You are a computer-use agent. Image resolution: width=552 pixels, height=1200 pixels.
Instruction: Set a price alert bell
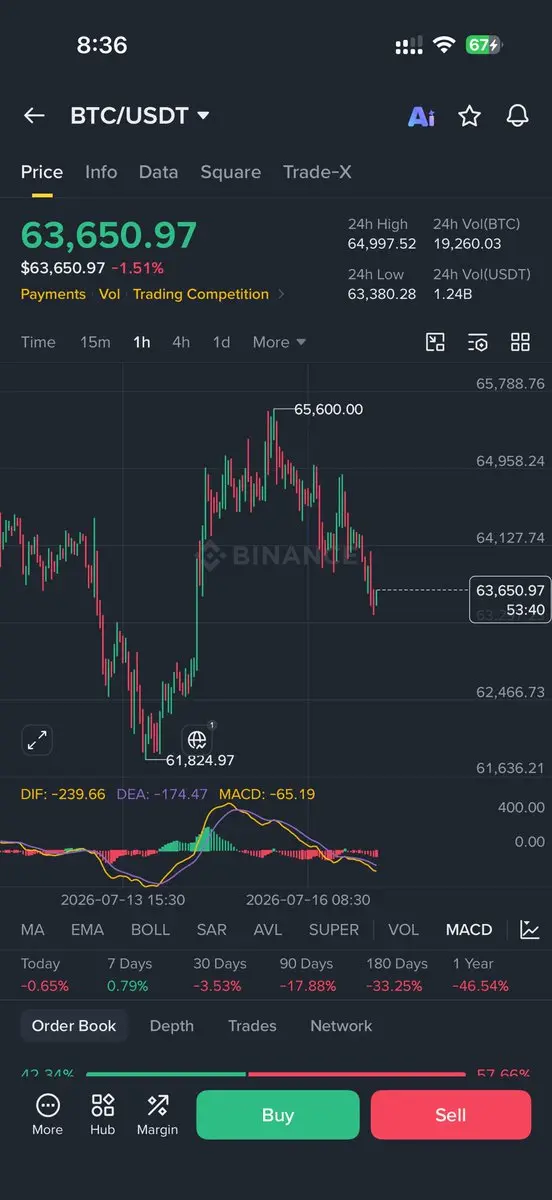click(x=517, y=116)
